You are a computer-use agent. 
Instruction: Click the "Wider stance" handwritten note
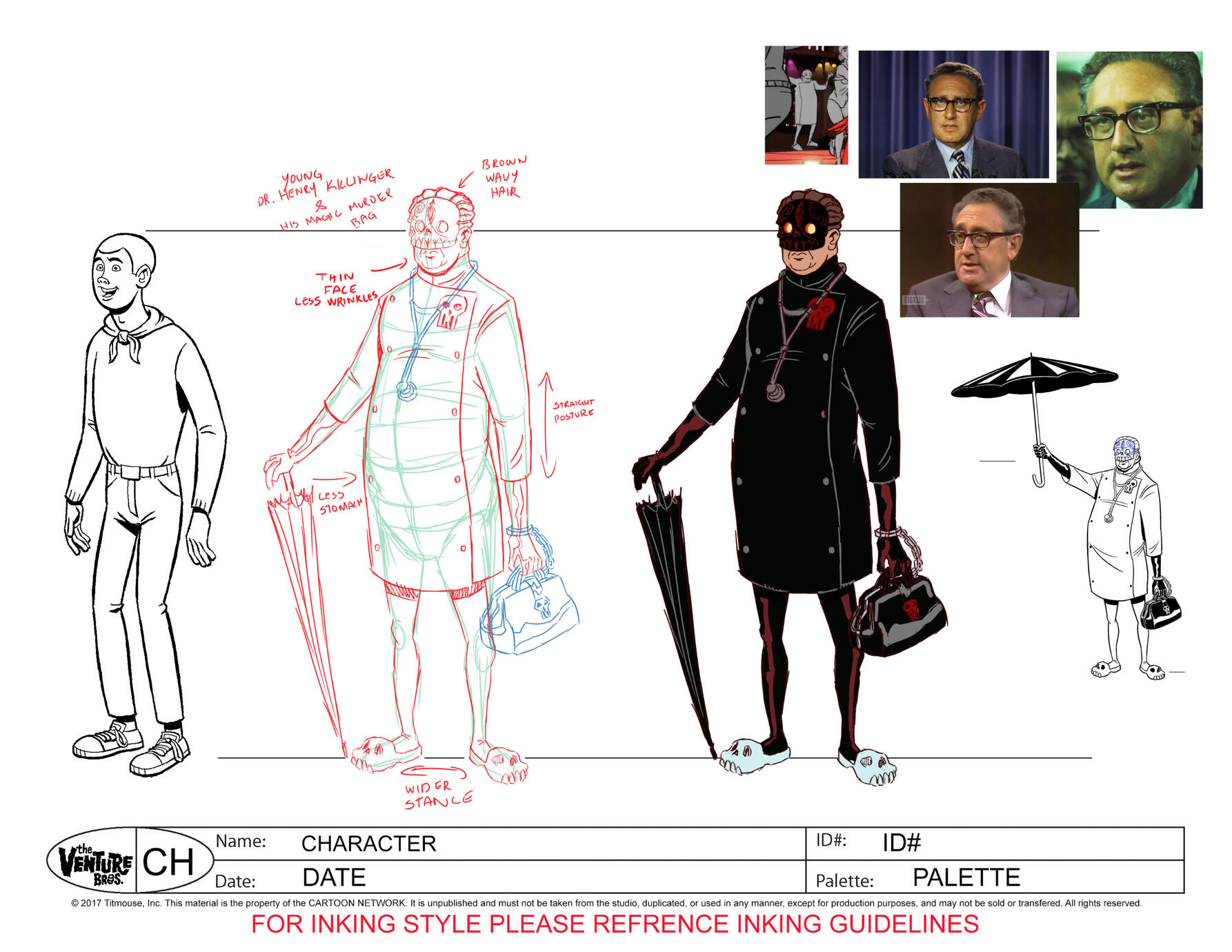point(437,794)
